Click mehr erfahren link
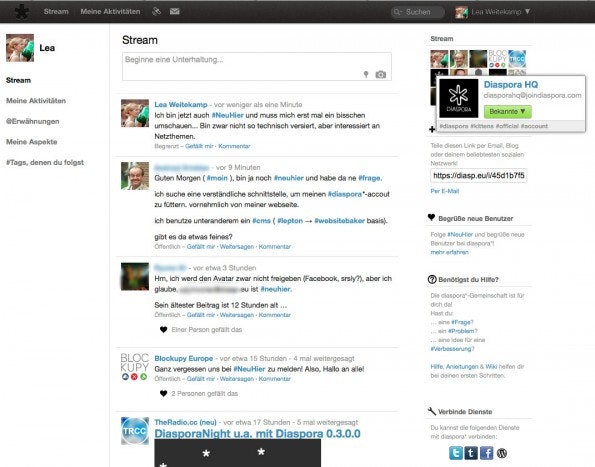The image size is (595, 467). tap(449, 252)
